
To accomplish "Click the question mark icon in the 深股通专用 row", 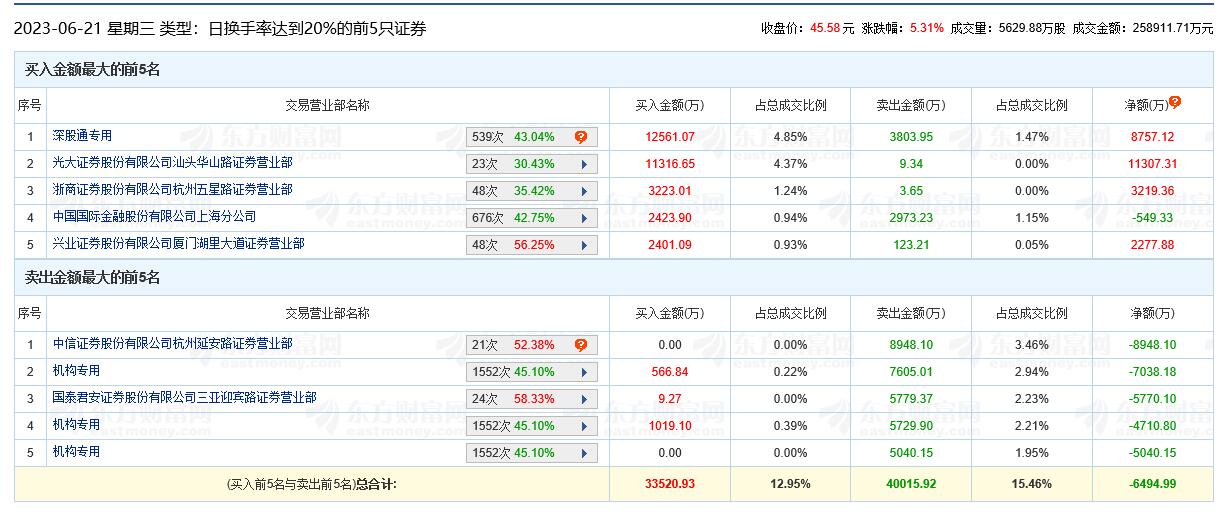I will tap(581, 137).
